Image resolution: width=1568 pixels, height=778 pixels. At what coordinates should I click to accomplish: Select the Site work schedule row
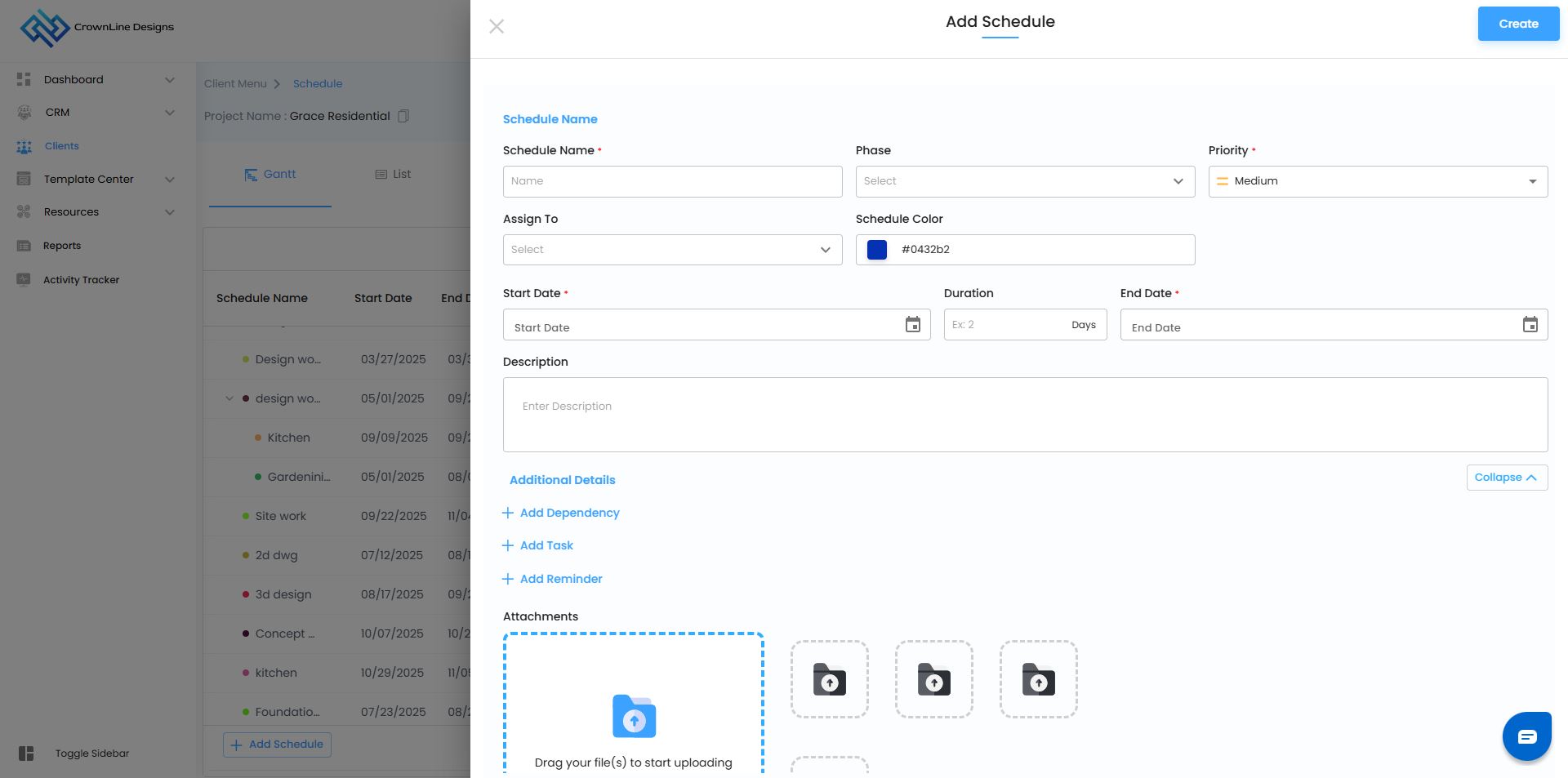tap(336, 516)
